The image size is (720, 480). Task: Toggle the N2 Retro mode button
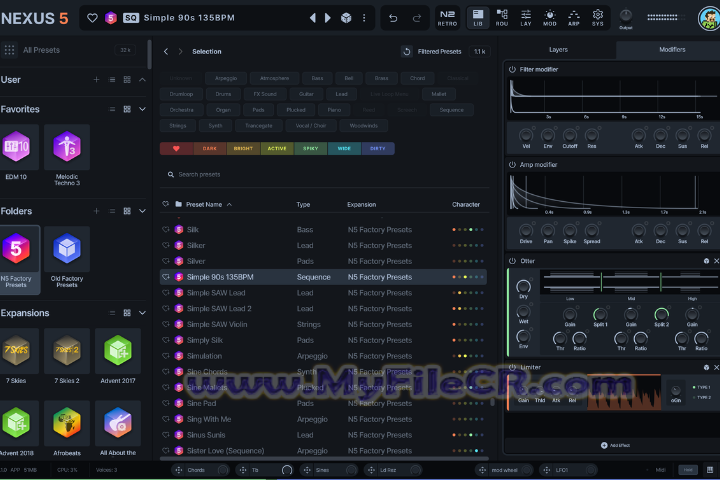tap(447, 18)
